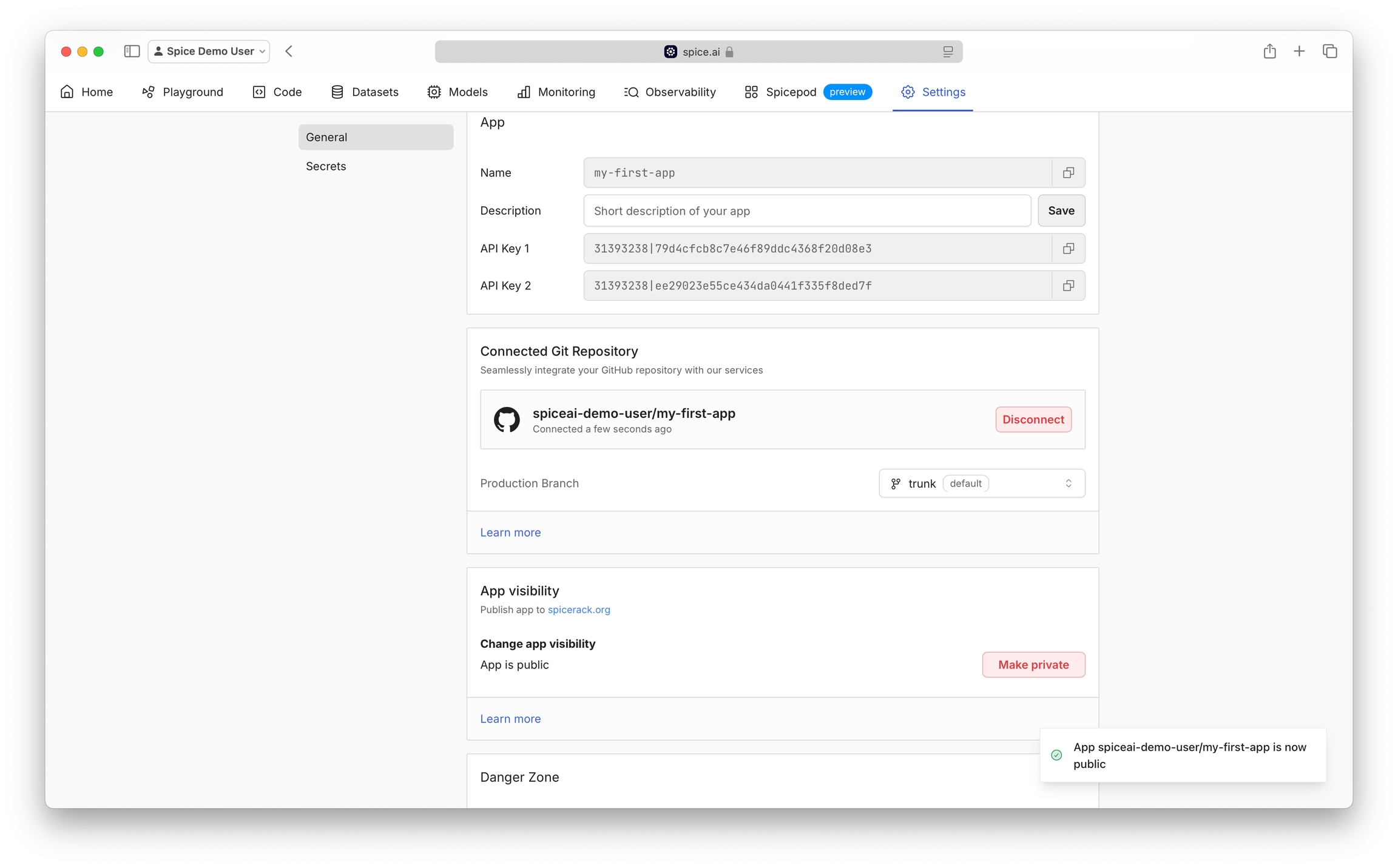The width and height of the screenshot is (1398, 868).
Task: Select Secrets in the settings sidebar
Action: point(326,166)
